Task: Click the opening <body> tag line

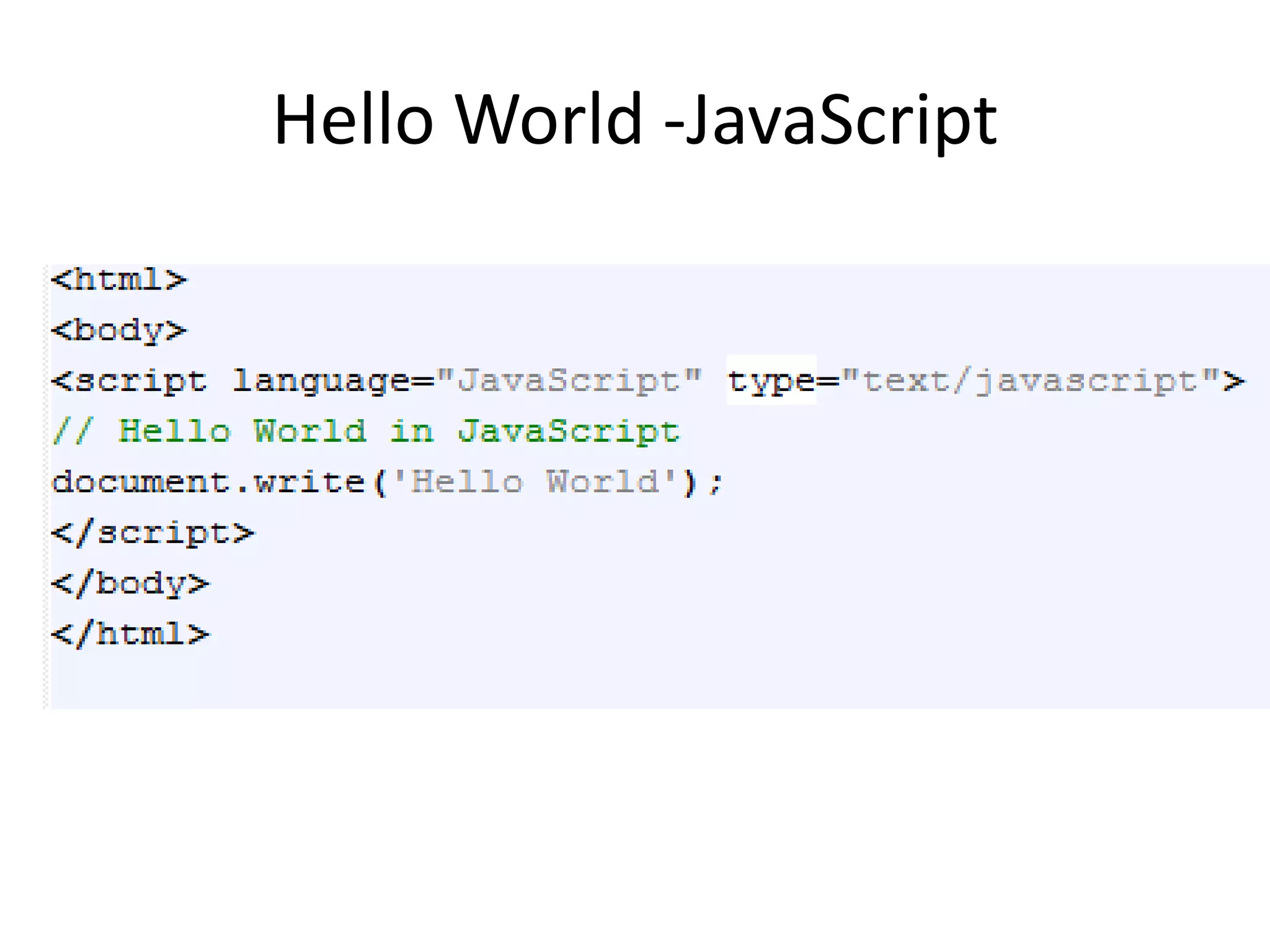Action: point(119,330)
